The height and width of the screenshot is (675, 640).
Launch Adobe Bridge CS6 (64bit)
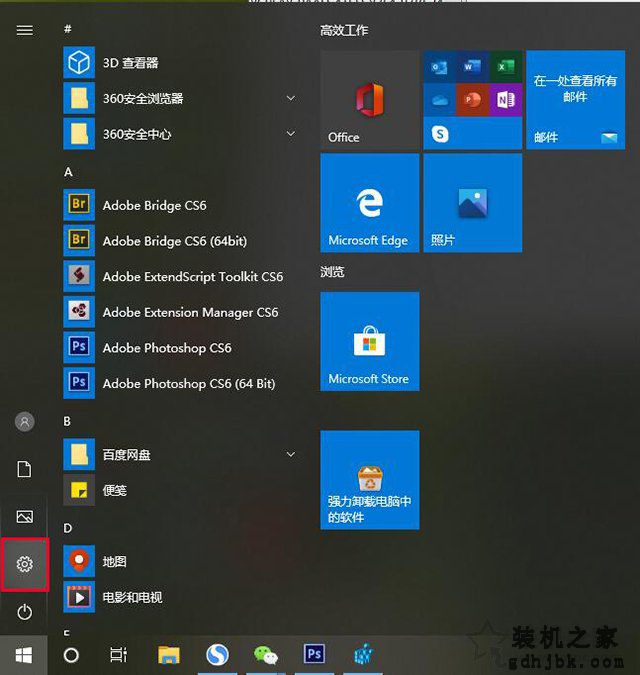[180, 241]
